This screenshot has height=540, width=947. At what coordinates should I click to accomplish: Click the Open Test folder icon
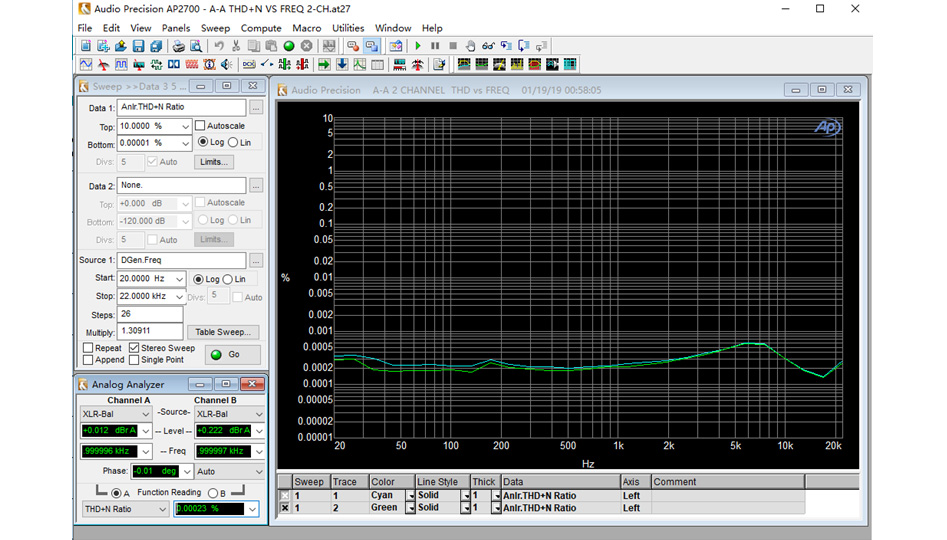[x=121, y=46]
